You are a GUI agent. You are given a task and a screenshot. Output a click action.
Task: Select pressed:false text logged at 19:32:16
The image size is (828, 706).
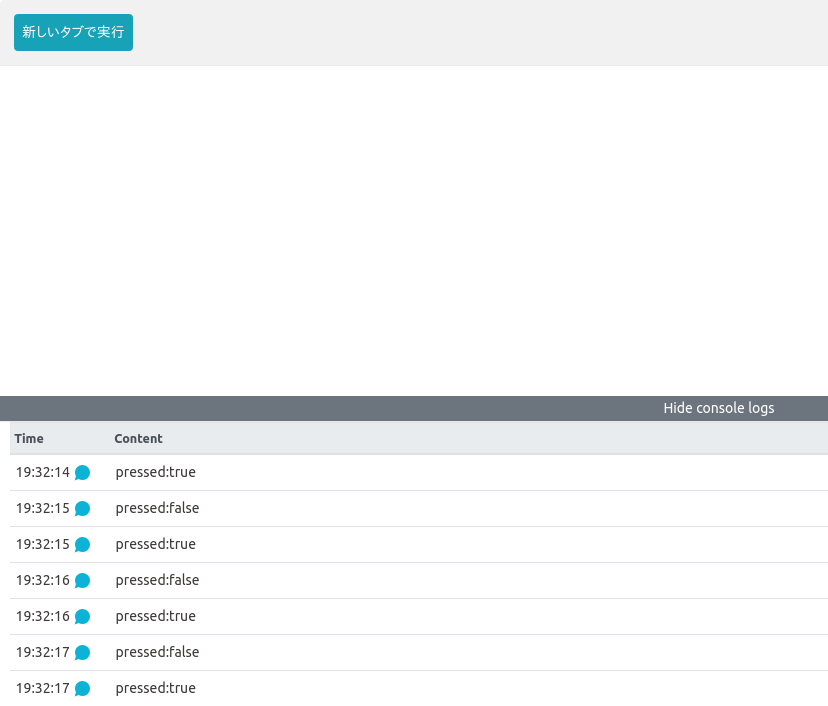[157, 580]
